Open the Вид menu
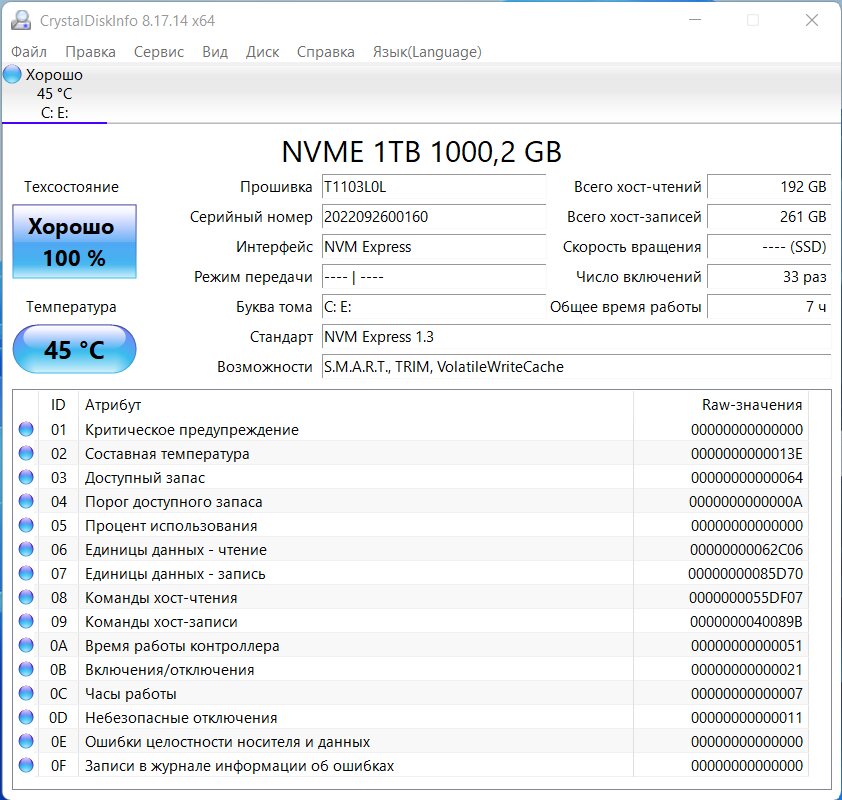This screenshot has width=842, height=800. [x=215, y=52]
